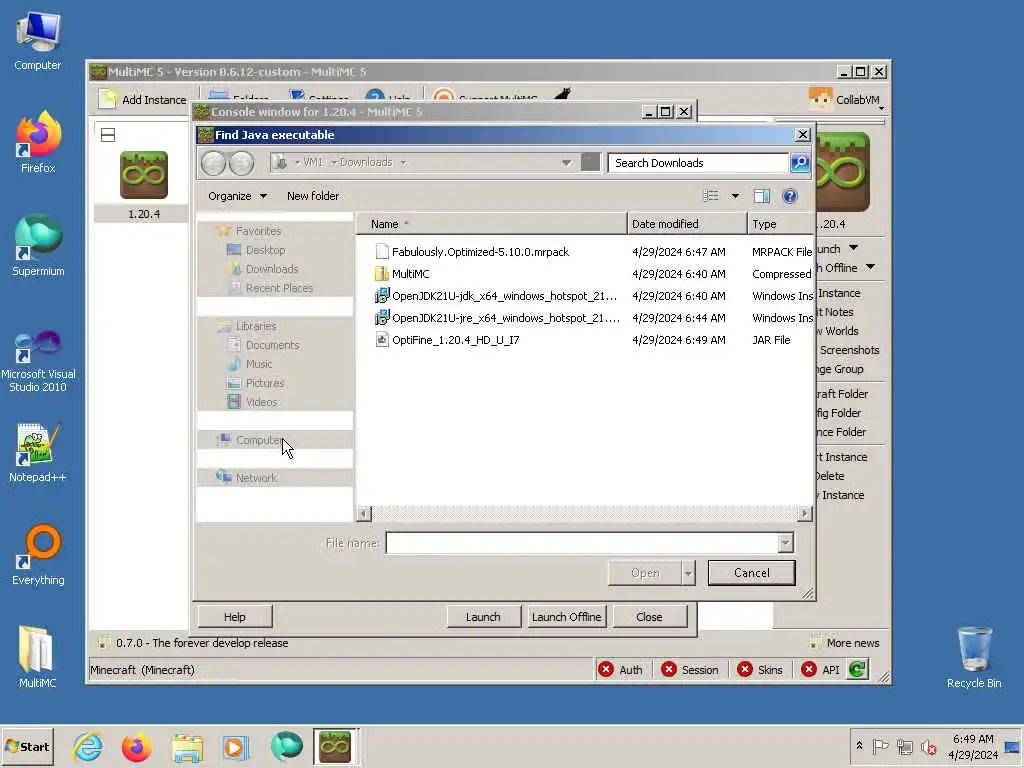Open the view options dropdown arrow
This screenshot has height=768, width=1024.
[x=735, y=196]
